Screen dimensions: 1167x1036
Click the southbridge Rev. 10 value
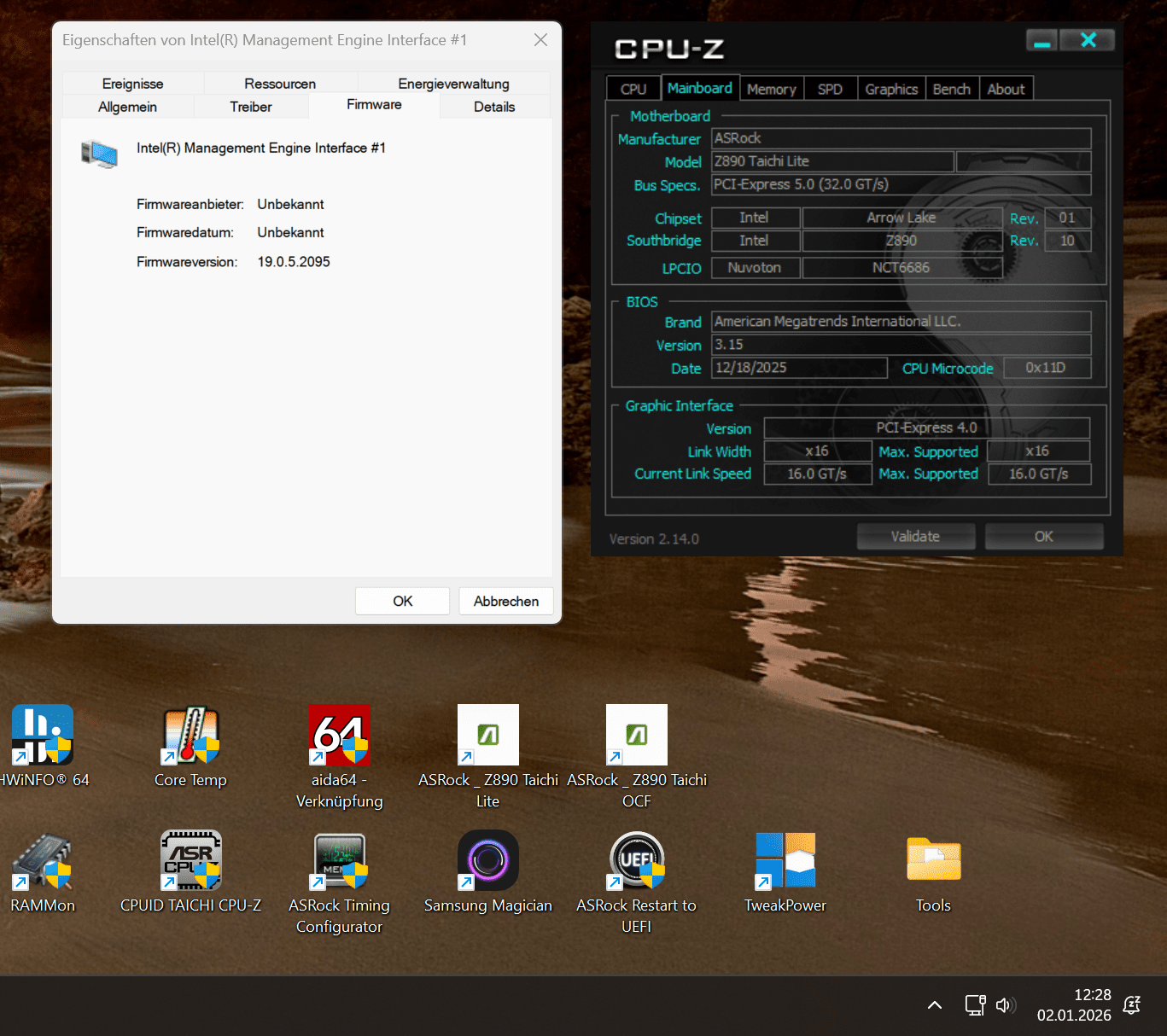coord(1067,241)
